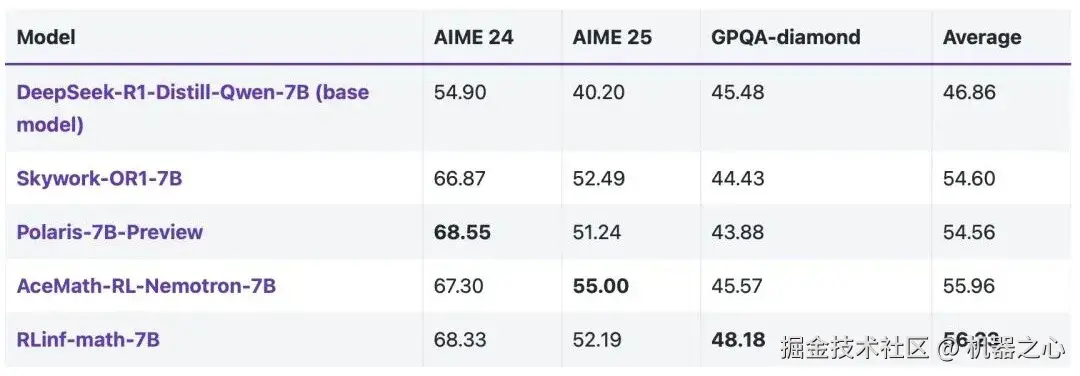The height and width of the screenshot is (376, 1080).
Task: Click the 52.19 RLinf AIME 25 cell
Action: 597,340
